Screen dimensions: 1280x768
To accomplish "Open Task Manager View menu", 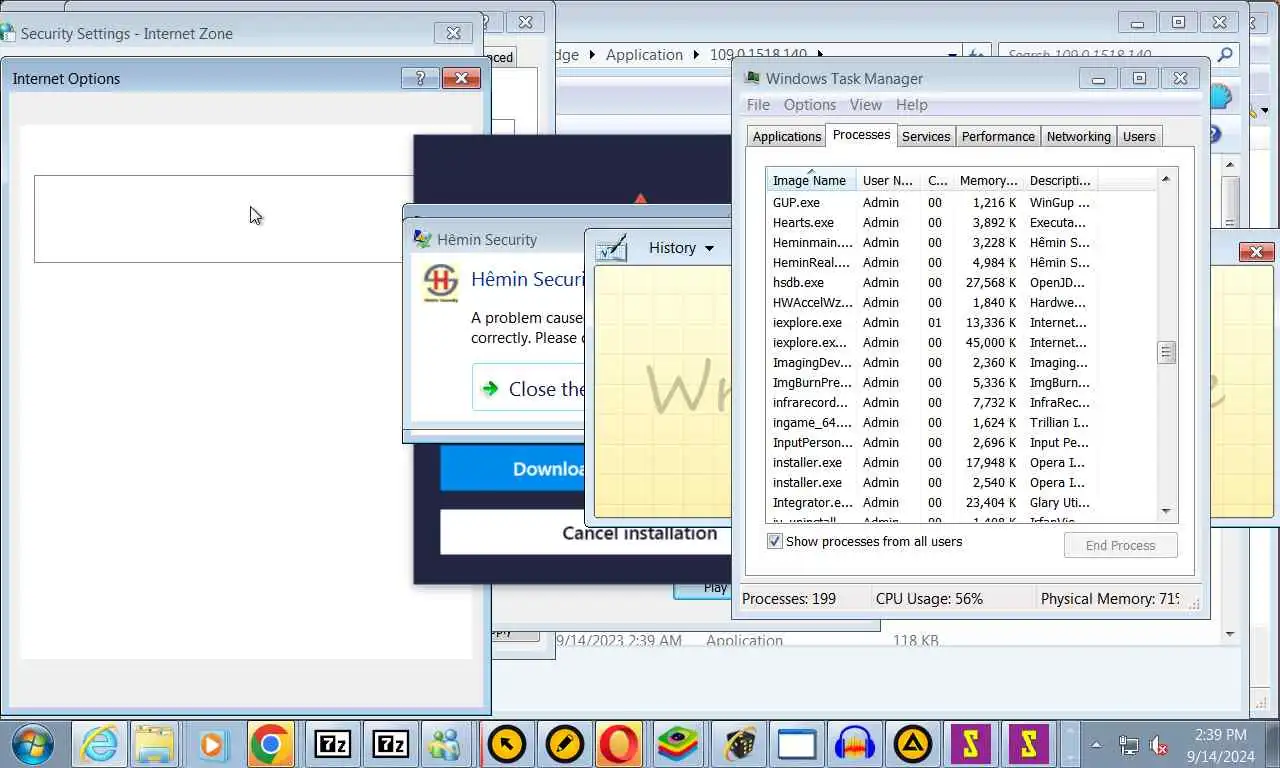I will click(x=866, y=105).
